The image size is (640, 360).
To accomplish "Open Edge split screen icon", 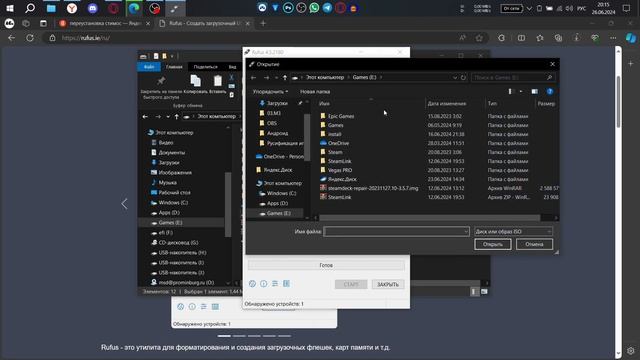I will (x=521, y=38).
